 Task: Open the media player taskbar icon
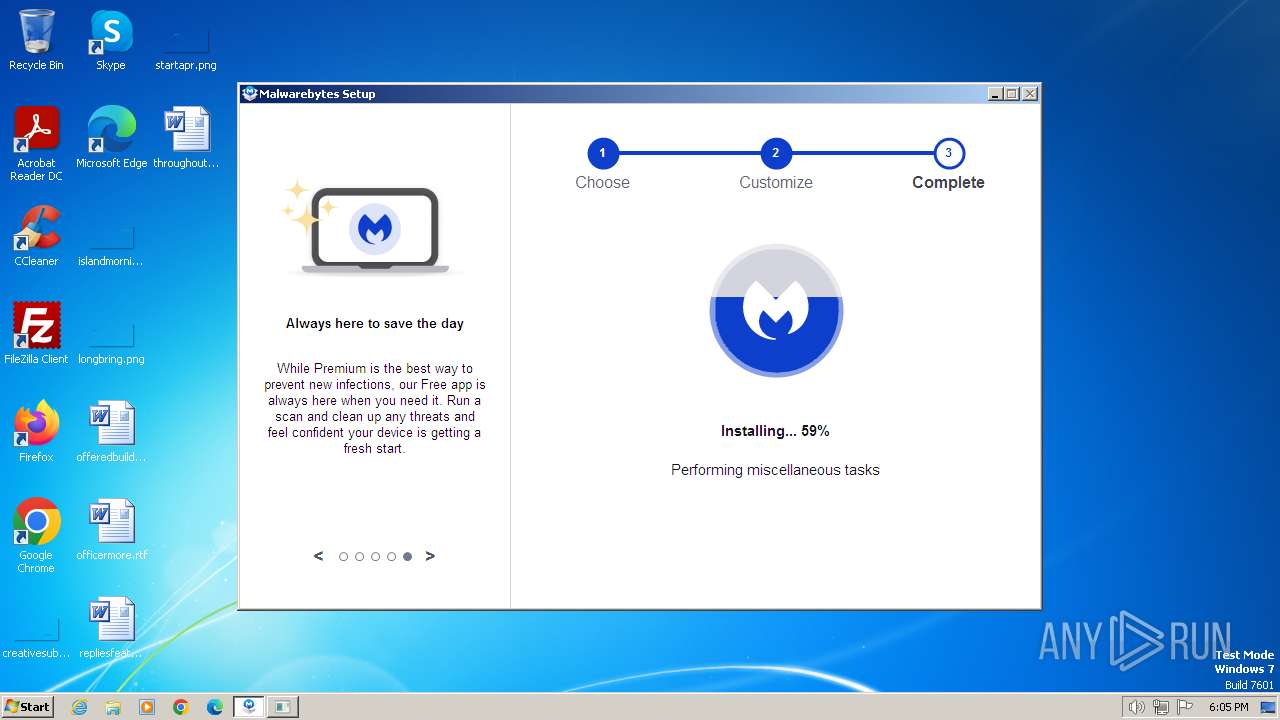147,707
